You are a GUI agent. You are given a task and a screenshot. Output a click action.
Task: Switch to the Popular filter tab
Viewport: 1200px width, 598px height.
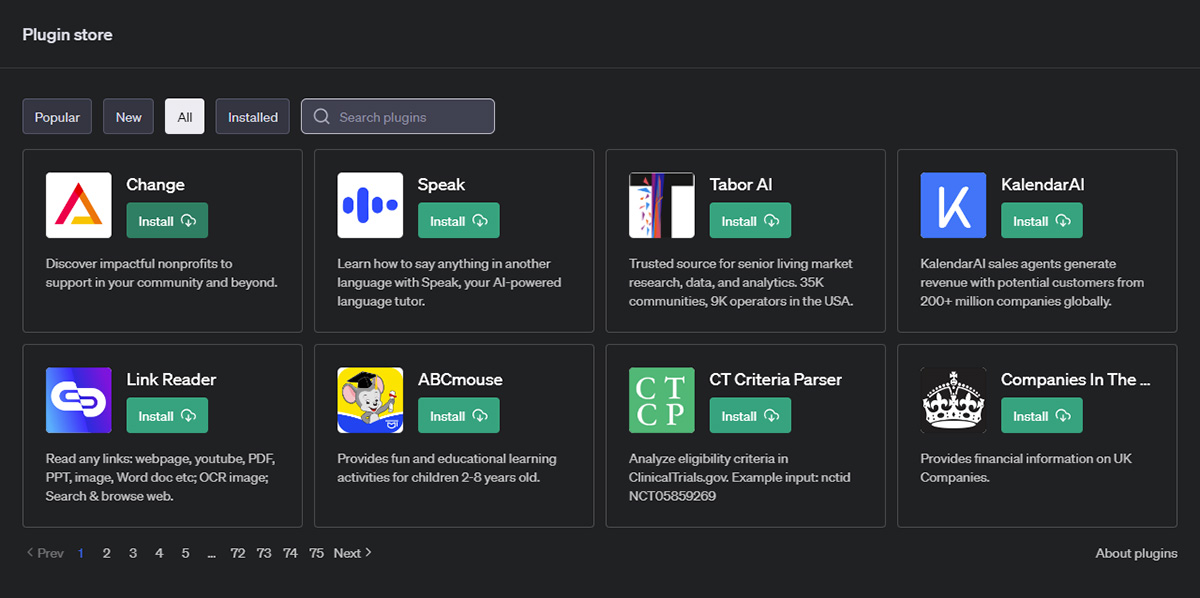coord(57,117)
